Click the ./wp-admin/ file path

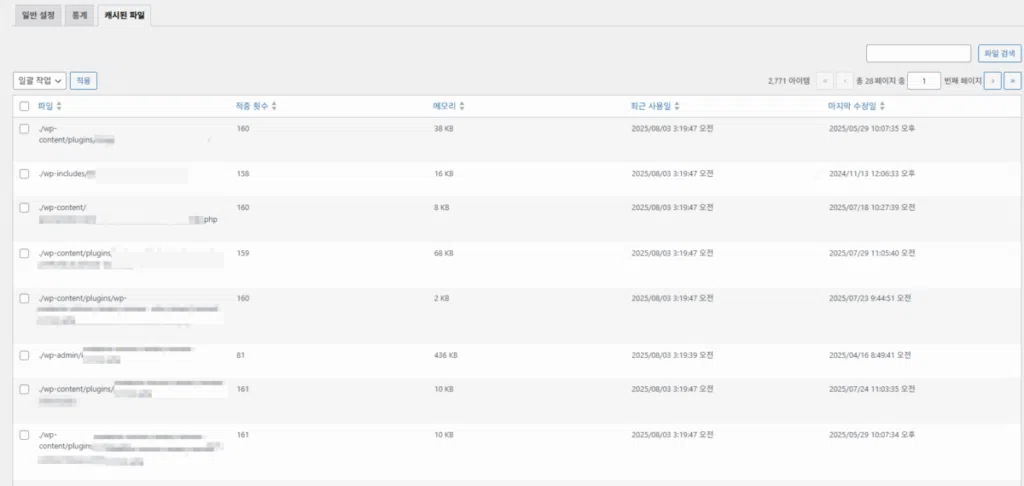click(61, 355)
